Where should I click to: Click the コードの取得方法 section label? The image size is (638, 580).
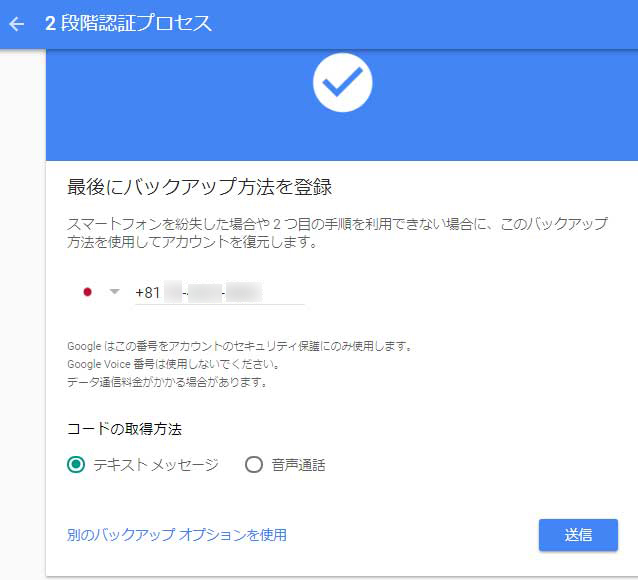[124, 429]
